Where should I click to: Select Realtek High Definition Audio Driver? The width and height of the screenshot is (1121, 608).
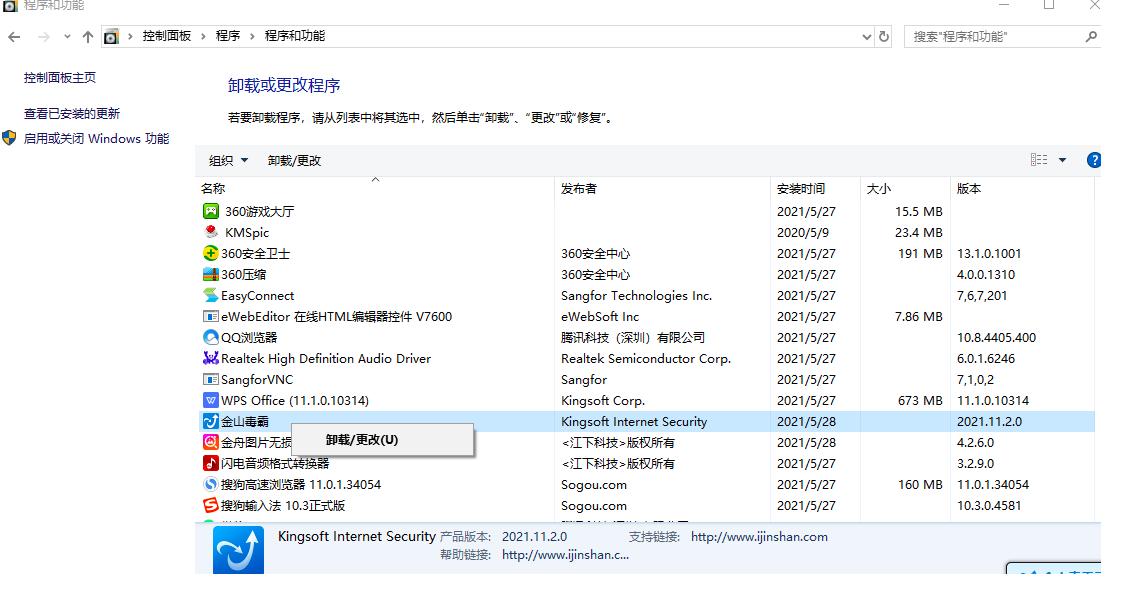click(x=326, y=358)
